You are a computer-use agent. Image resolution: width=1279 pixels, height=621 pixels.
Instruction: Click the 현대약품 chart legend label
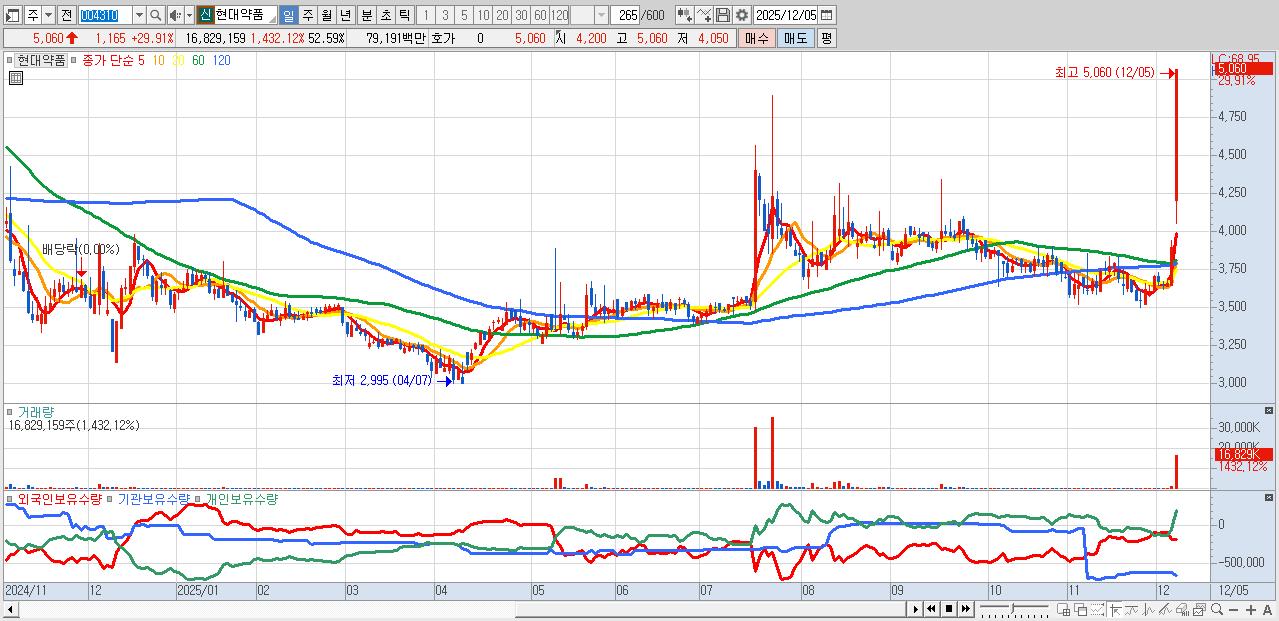click(41, 60)
